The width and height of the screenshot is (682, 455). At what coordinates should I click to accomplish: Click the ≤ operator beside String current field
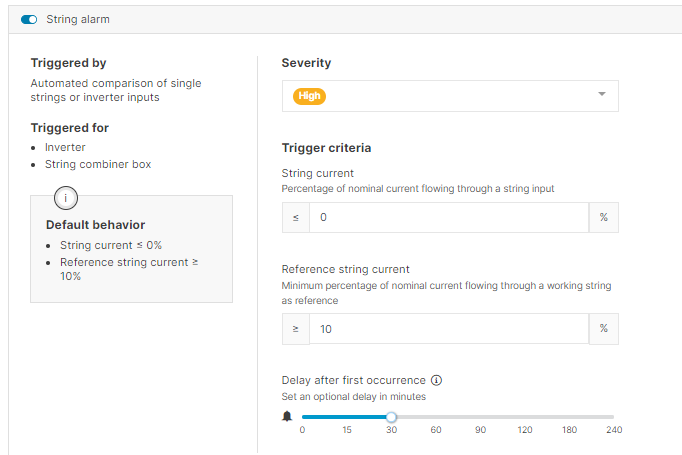point(296,218)
